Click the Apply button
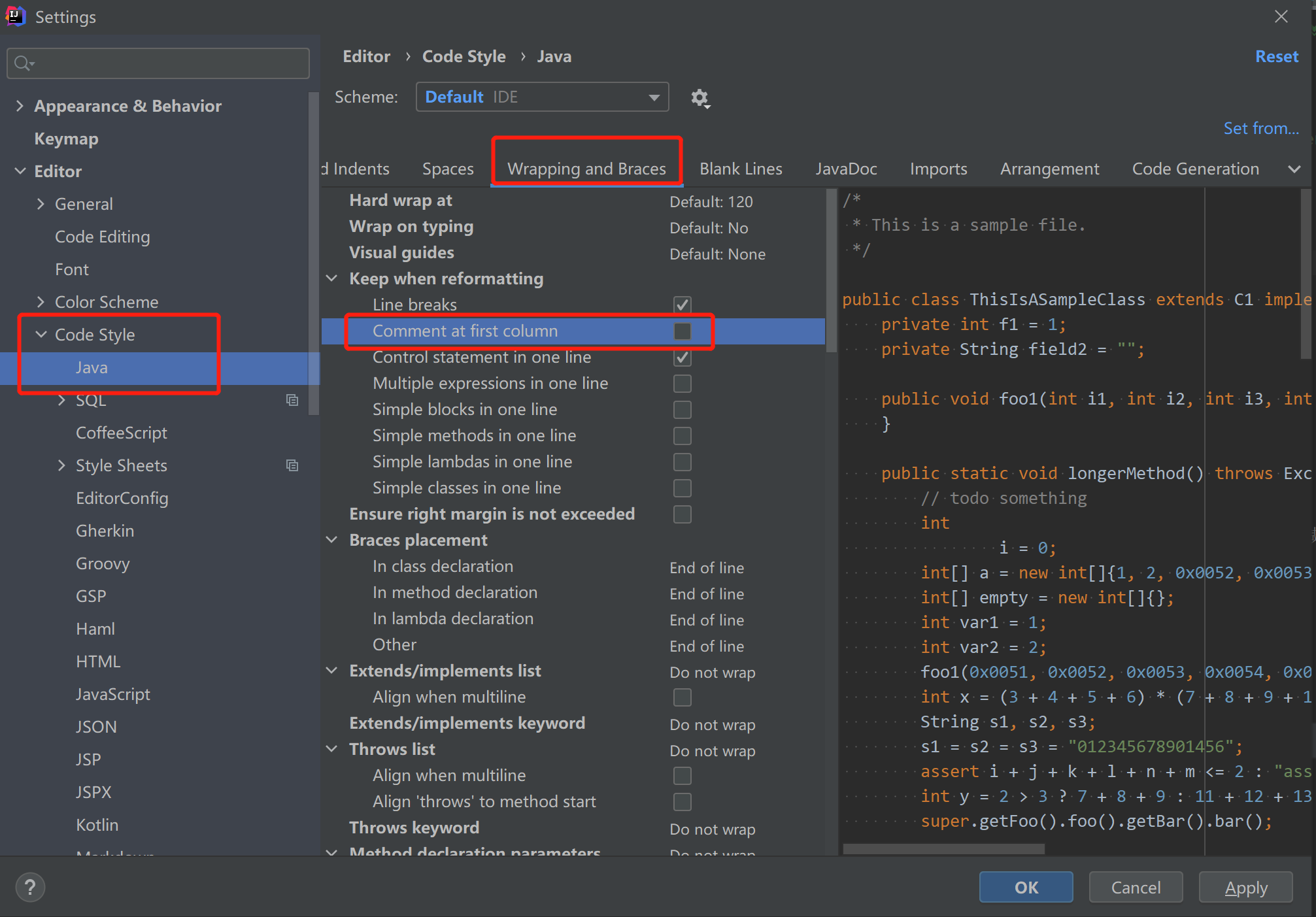Image resolution: width=1316 pixels, height=917 pixels. click(1245, 888)
